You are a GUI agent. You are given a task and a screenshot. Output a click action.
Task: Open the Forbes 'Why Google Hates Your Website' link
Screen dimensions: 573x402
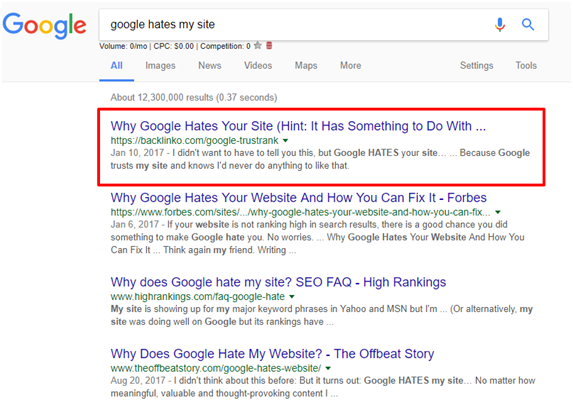click(299, 198)
